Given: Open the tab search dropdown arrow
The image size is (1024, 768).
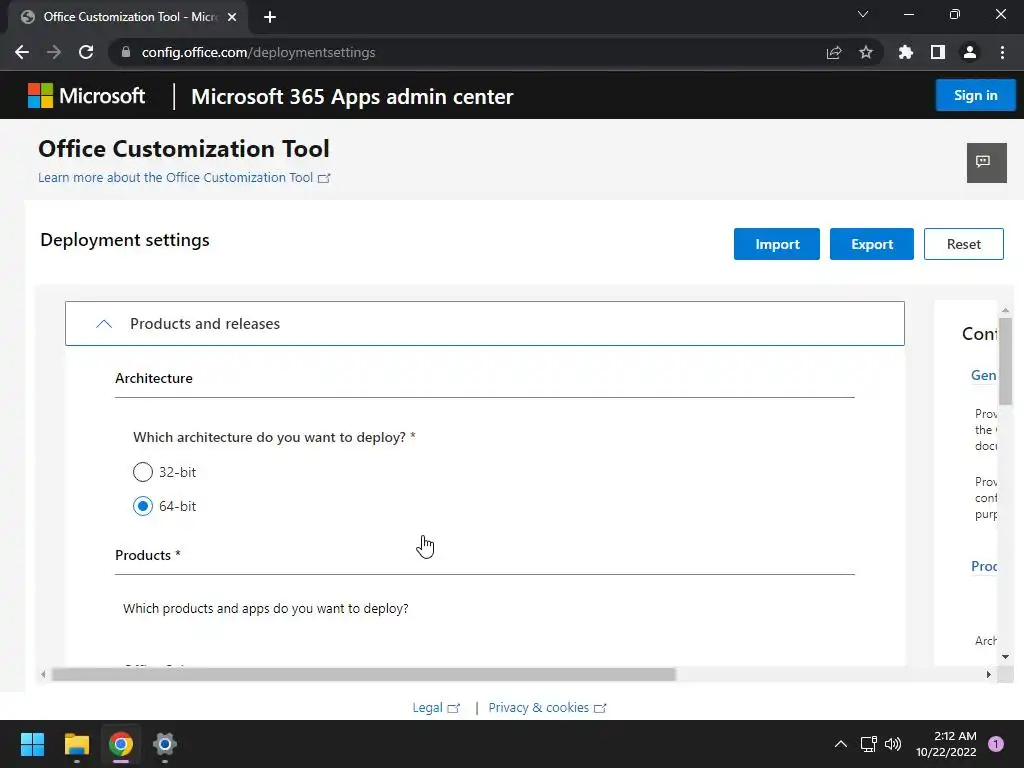Looking at the screenshot, I should 863,14.
